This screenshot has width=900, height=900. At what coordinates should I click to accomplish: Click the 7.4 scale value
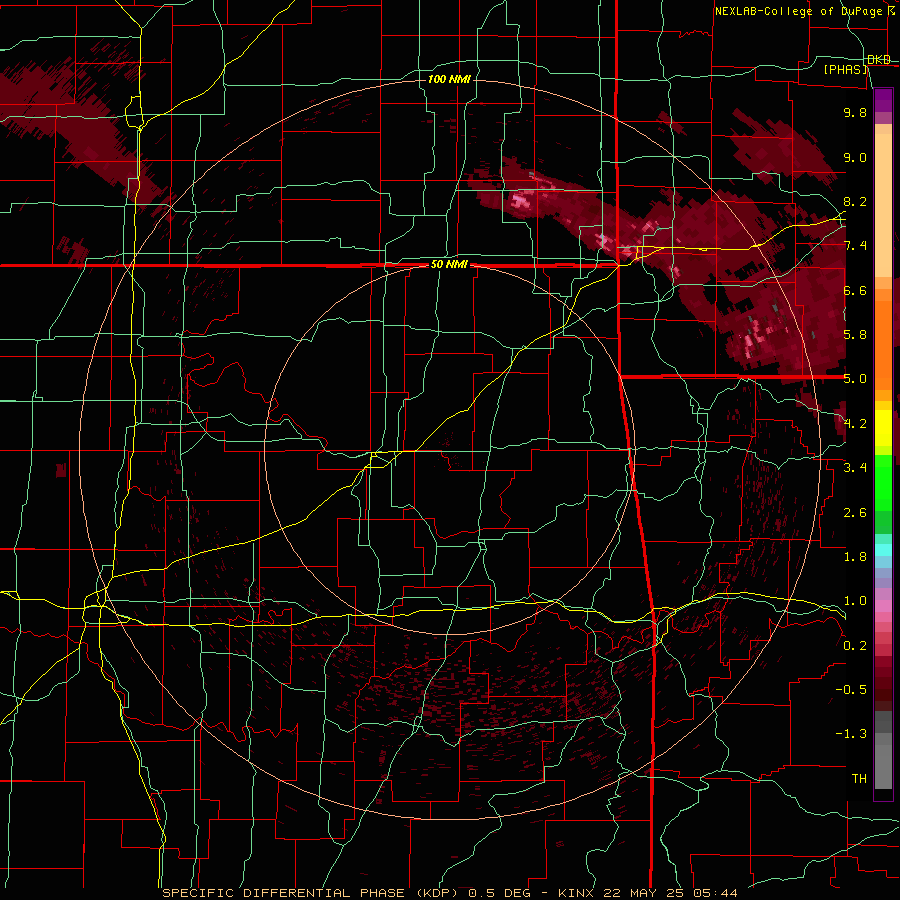(855, 246)
